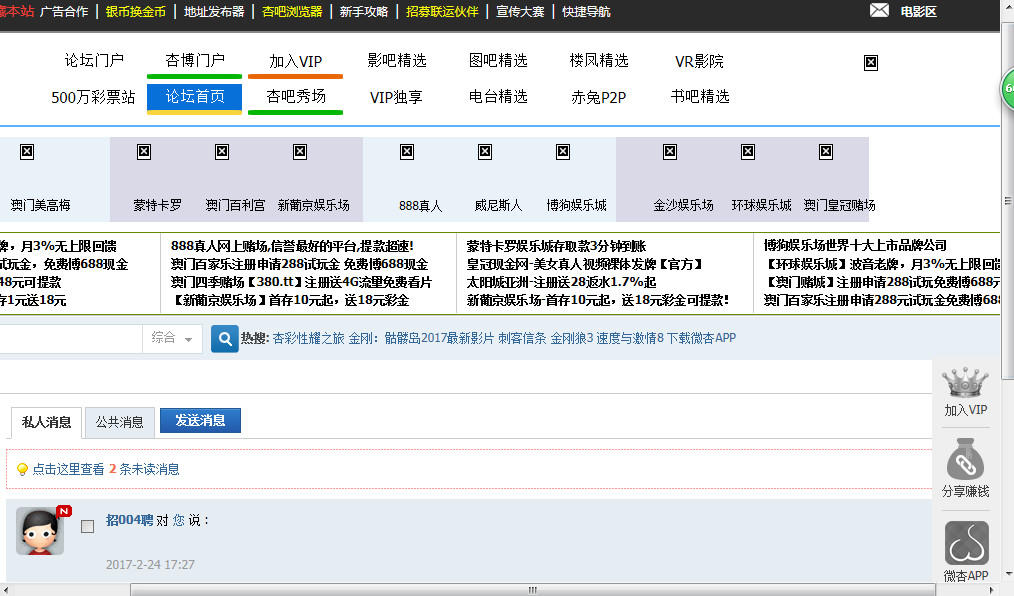Viewport: 1014px width, 596px height.
Task: Click 点击这里查看 2 条未读消息 link
Action: point(106,469)
